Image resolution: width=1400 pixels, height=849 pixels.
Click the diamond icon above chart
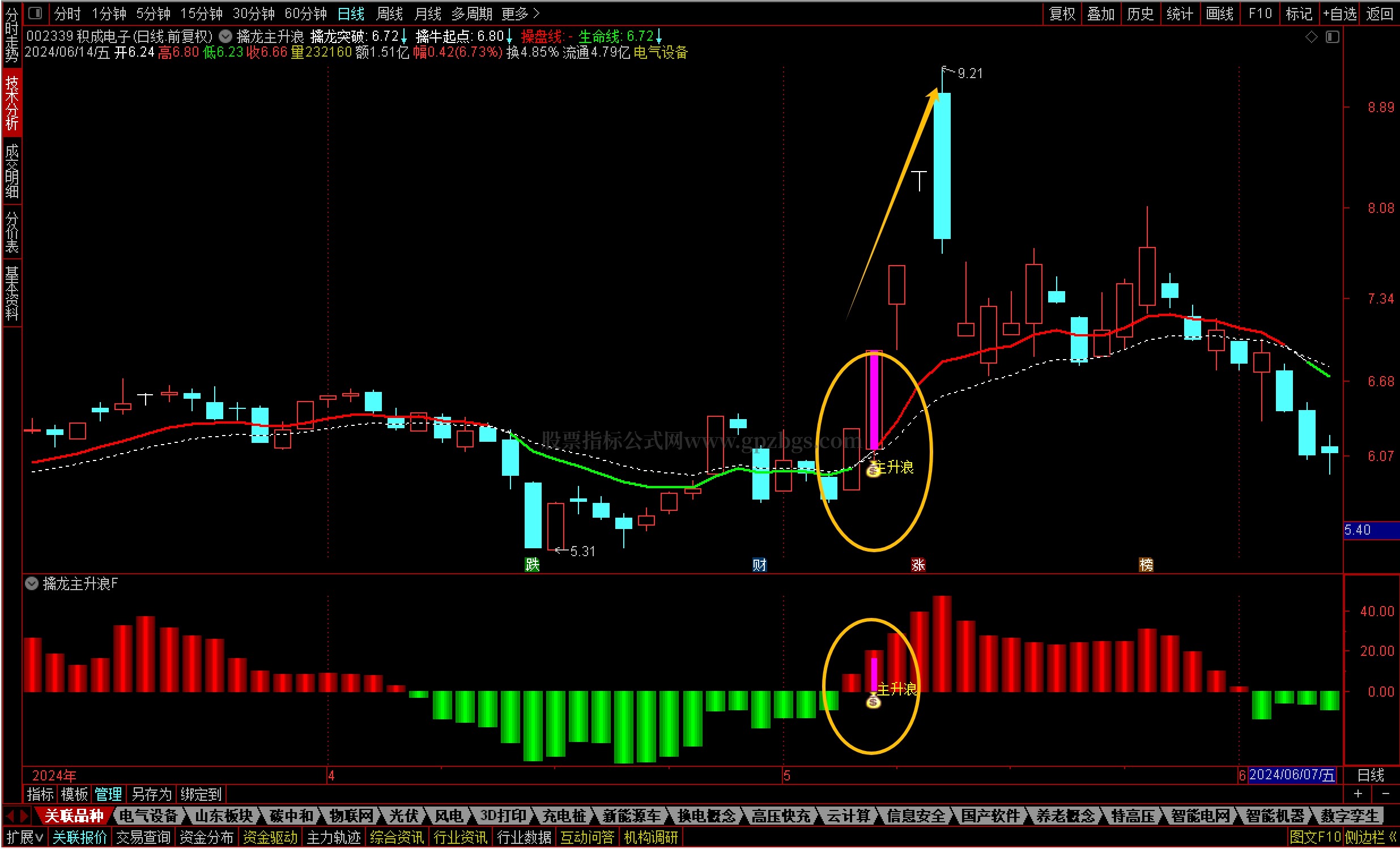coord(1312,37)
